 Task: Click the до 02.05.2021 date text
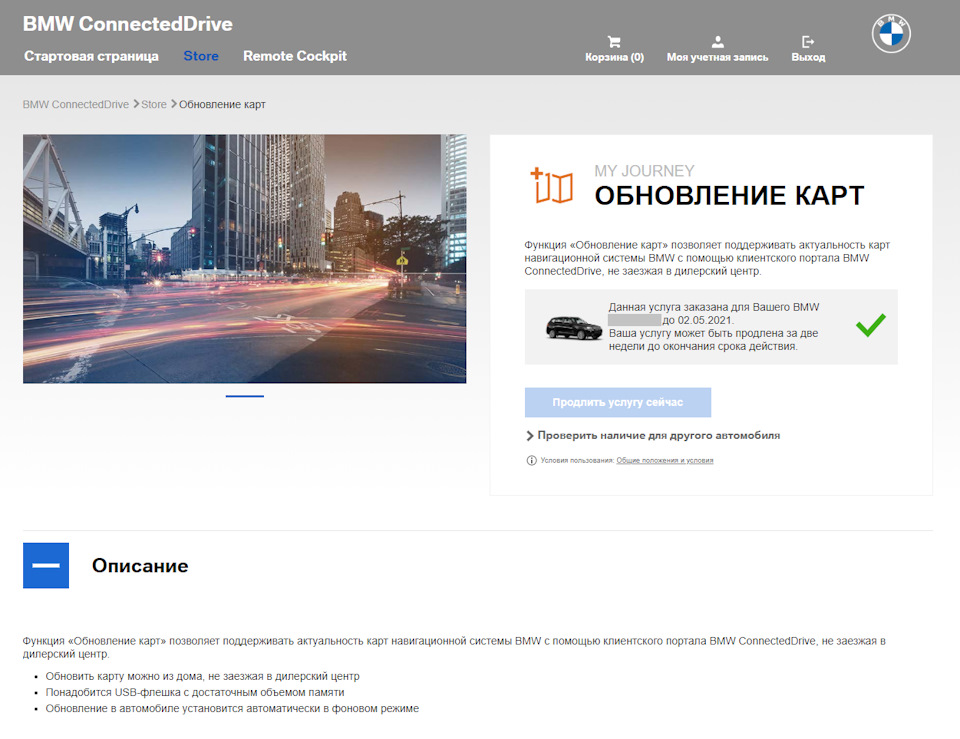click(697, 320)
